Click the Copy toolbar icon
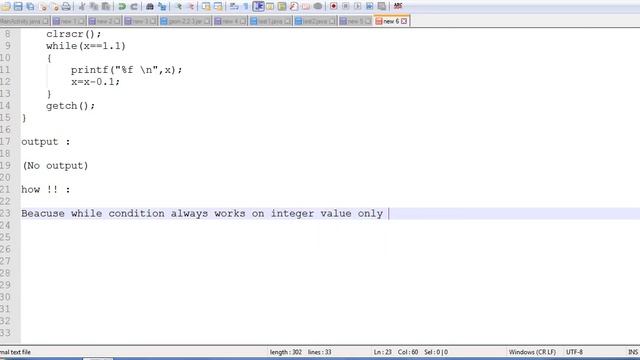This screenshot has height=360, width=640. [x=94, y=7]
